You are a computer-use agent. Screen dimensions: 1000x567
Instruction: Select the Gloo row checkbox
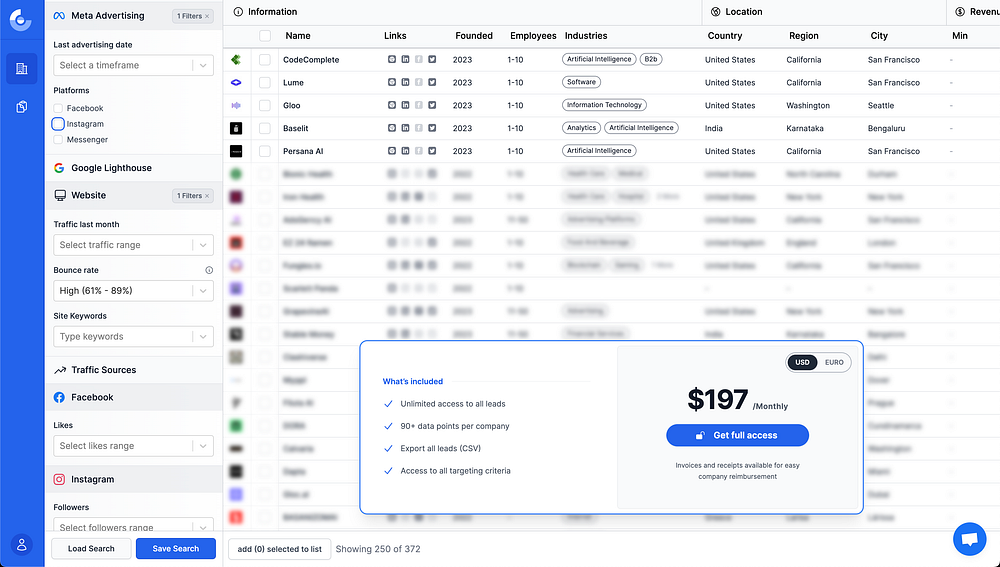tap(265, 105)
